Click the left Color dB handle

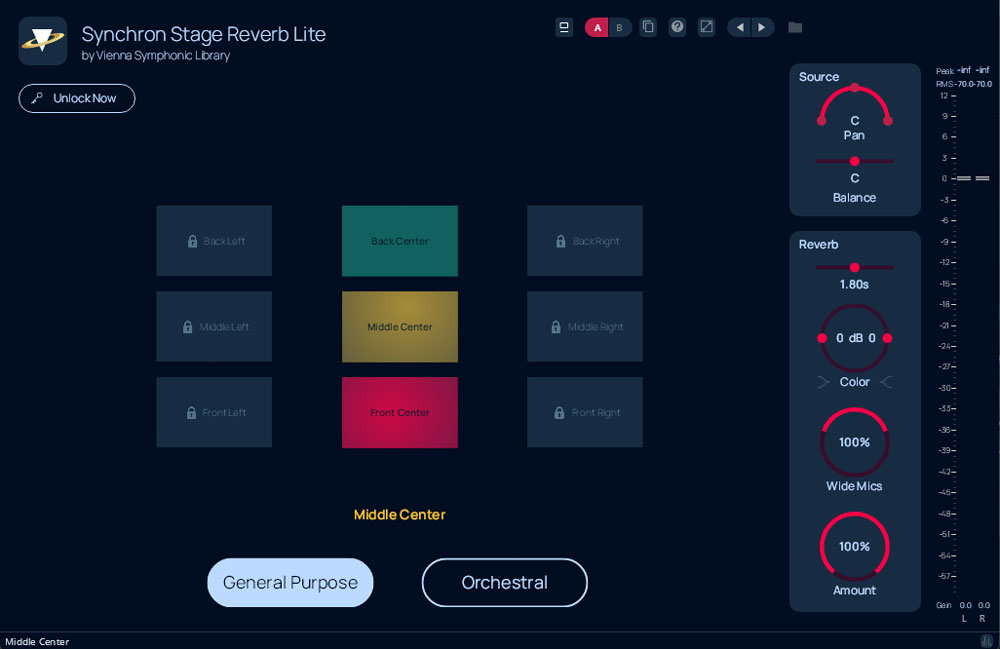(822, 338)
